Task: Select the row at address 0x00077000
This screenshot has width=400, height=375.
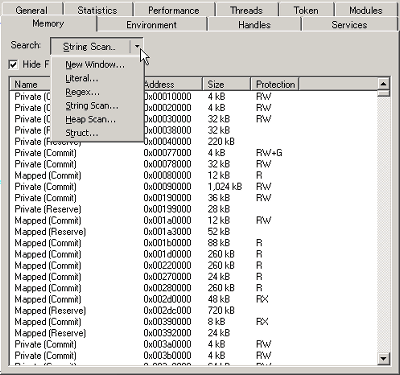Action: pyautogui.click(x=194, y=153)
